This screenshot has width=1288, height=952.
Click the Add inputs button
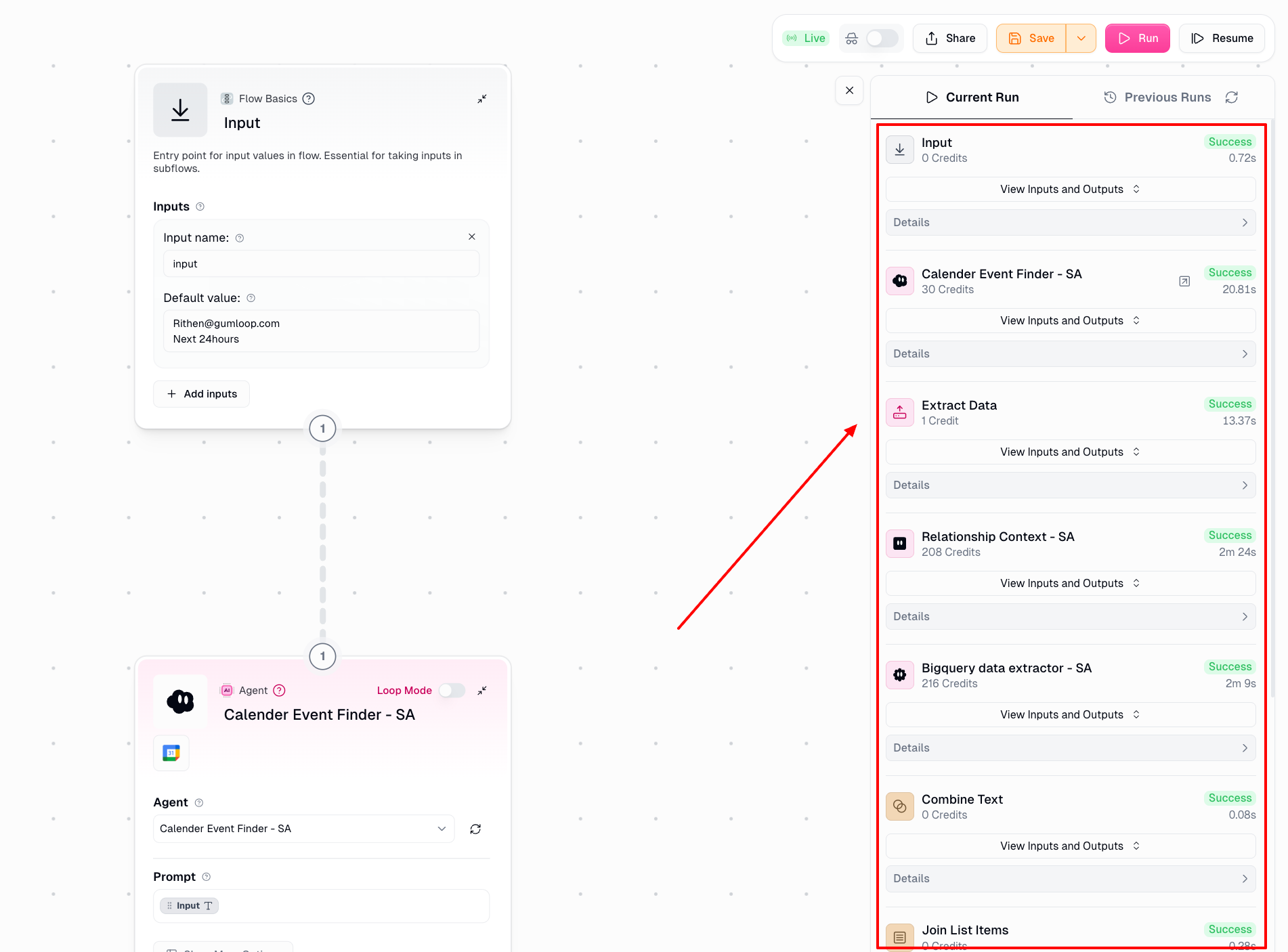point(202,394)
